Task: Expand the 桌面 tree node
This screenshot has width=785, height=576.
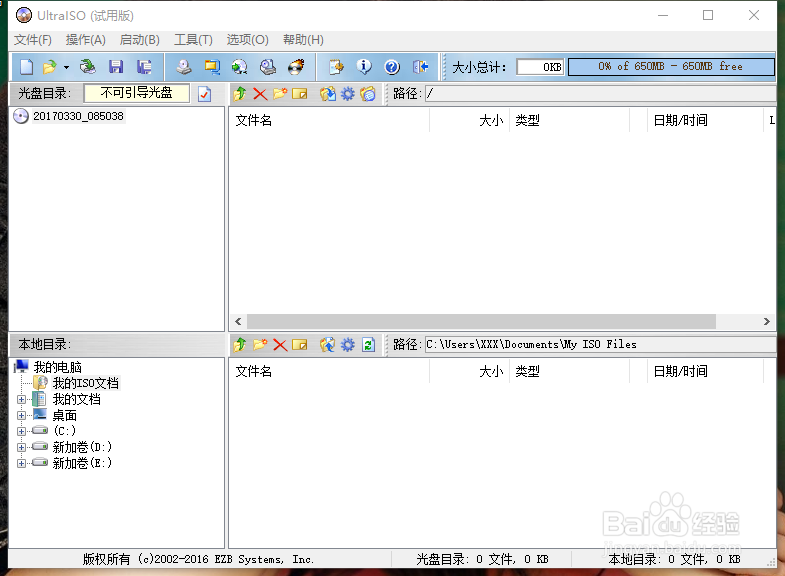Action: click(x=21, y=415)
